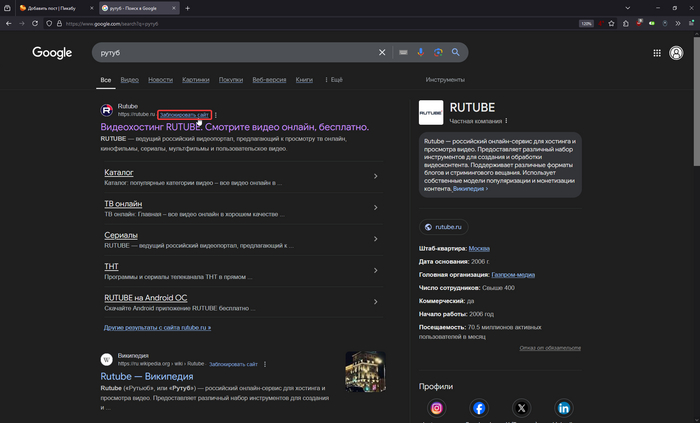Bookmark this page with the star
The height and width of the screenshot is (423, 700).
(612, 24)
